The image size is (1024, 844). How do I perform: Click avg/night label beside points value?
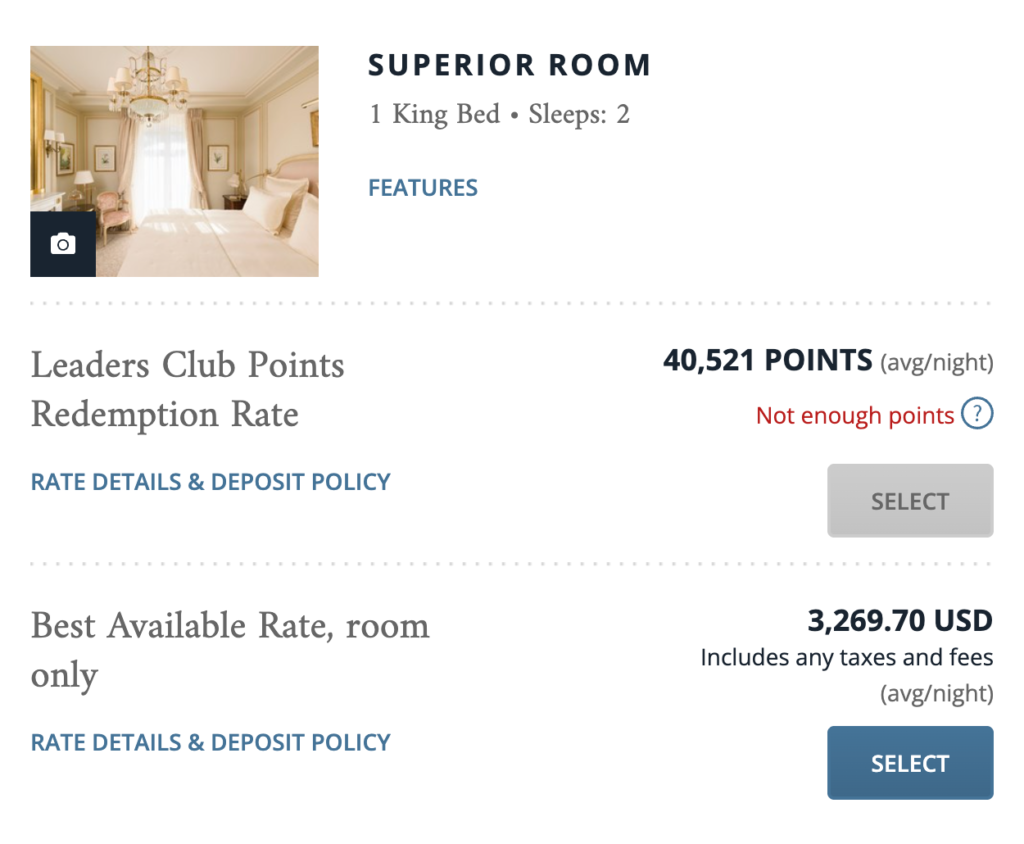pyautogui.click(x=936, y=362)
